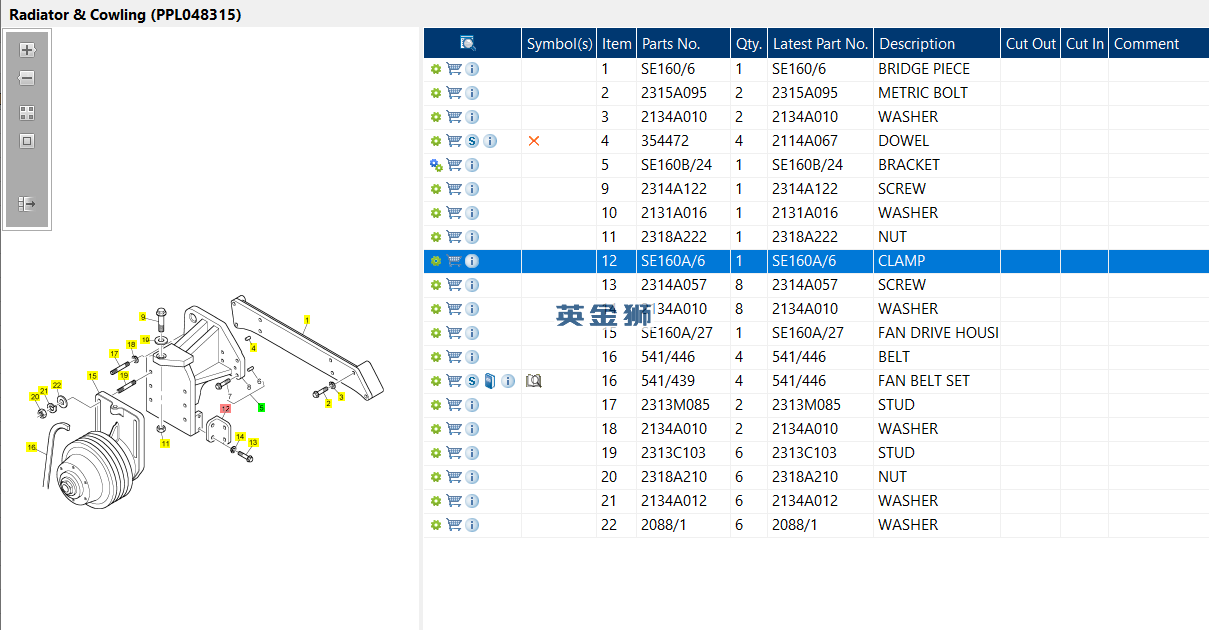
Task: Open info for METRIC BOLT 2315A095
Action: [472, 93]
